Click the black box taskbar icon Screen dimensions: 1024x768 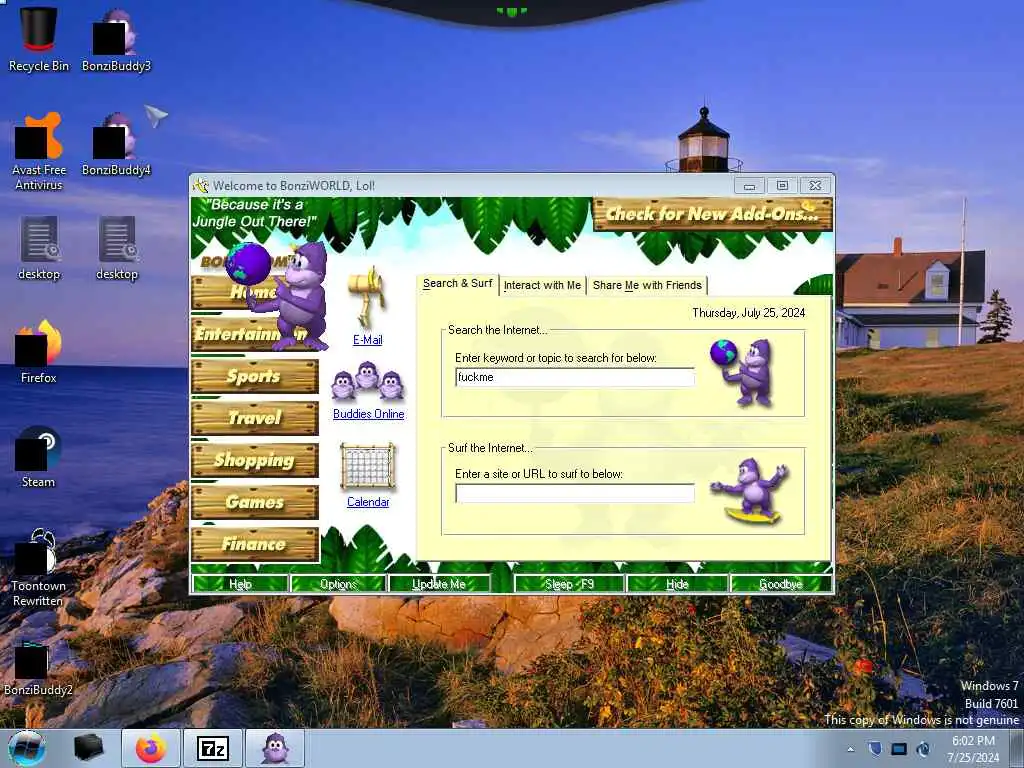click(89, 748)
